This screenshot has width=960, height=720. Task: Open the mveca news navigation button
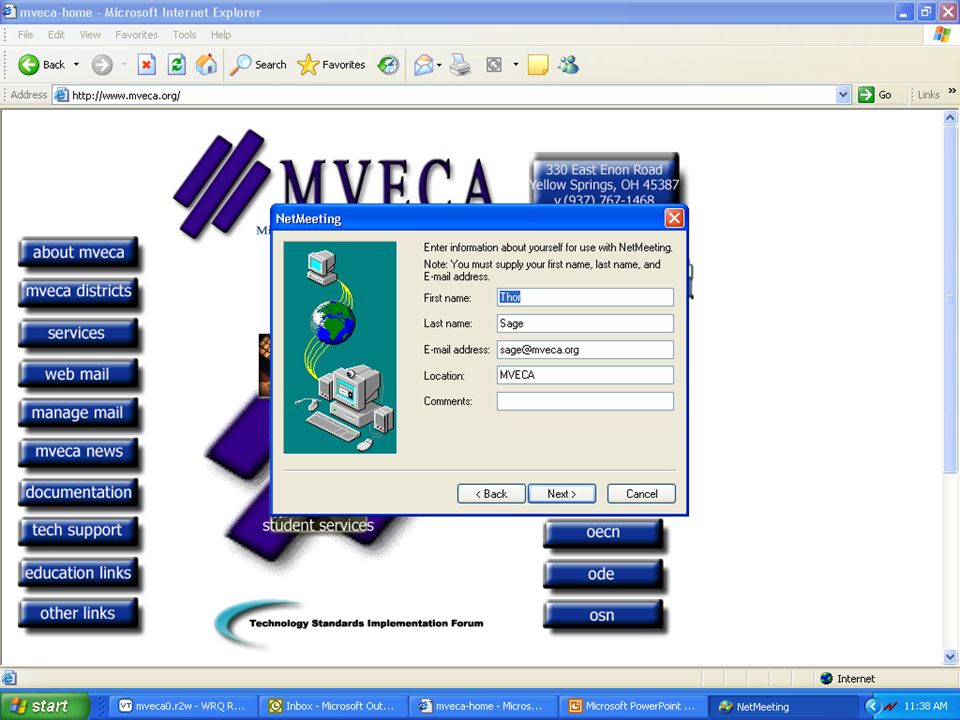tap(78, 452)
